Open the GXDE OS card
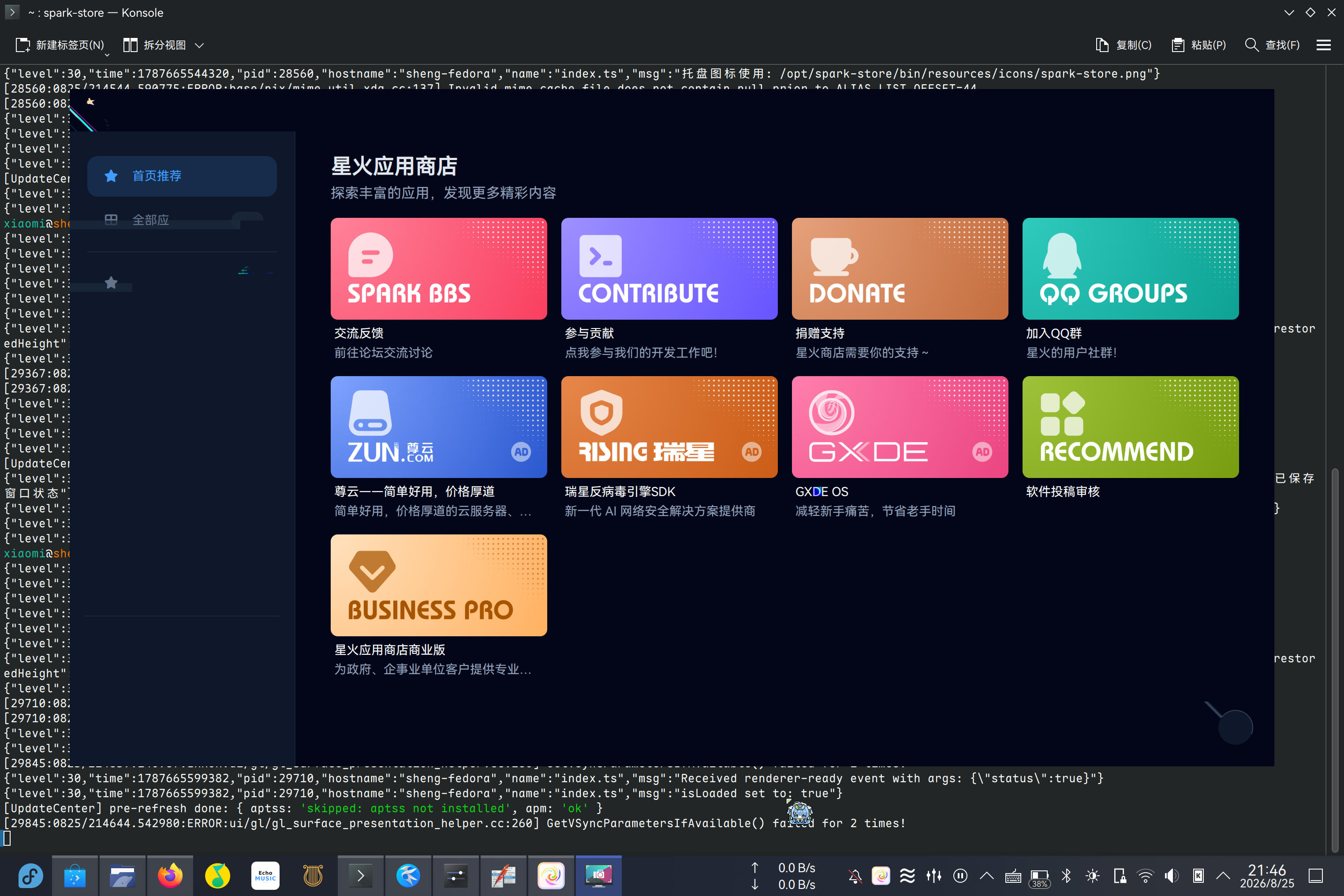1344x896 pixels. coord(900,447)
